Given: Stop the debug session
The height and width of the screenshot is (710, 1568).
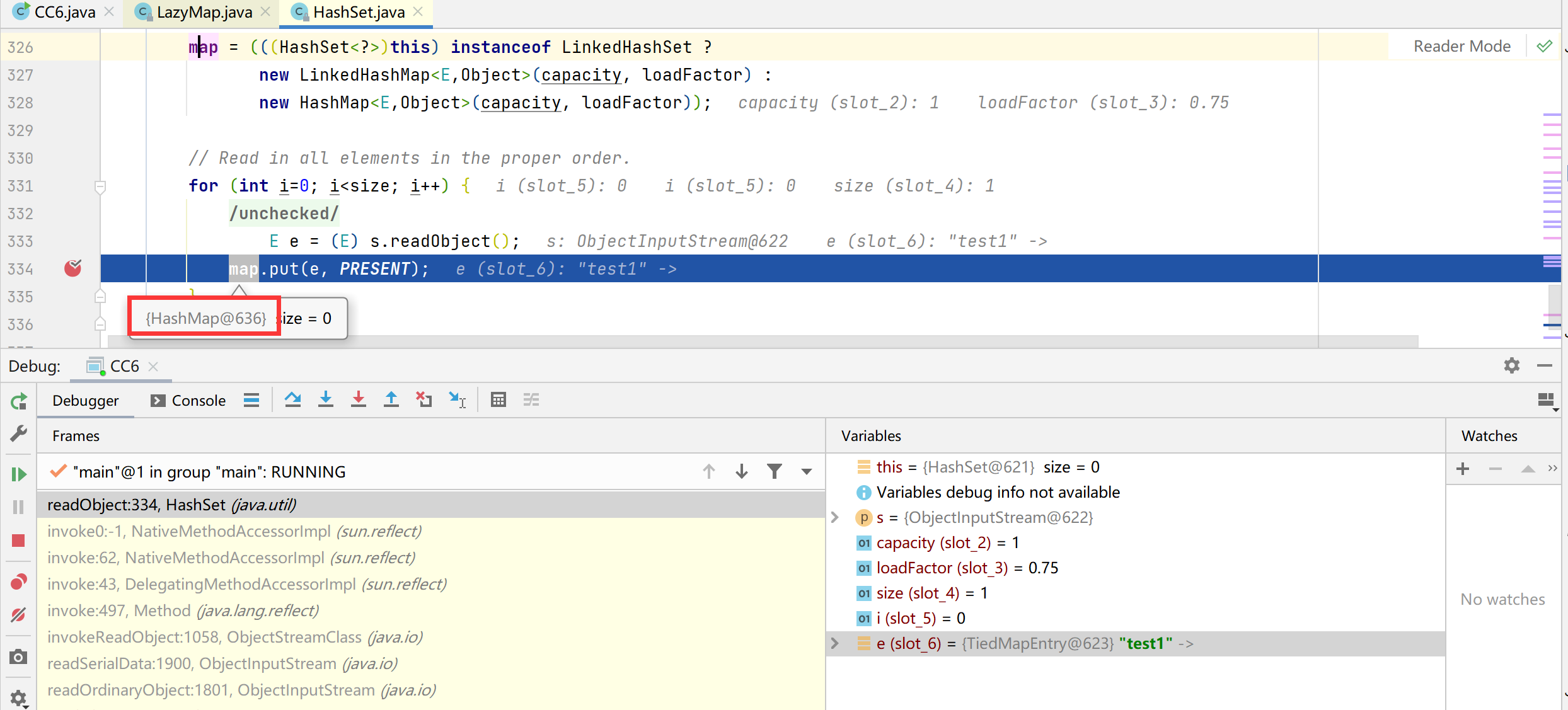Looking at the screenshot, I should click(19, 541).
